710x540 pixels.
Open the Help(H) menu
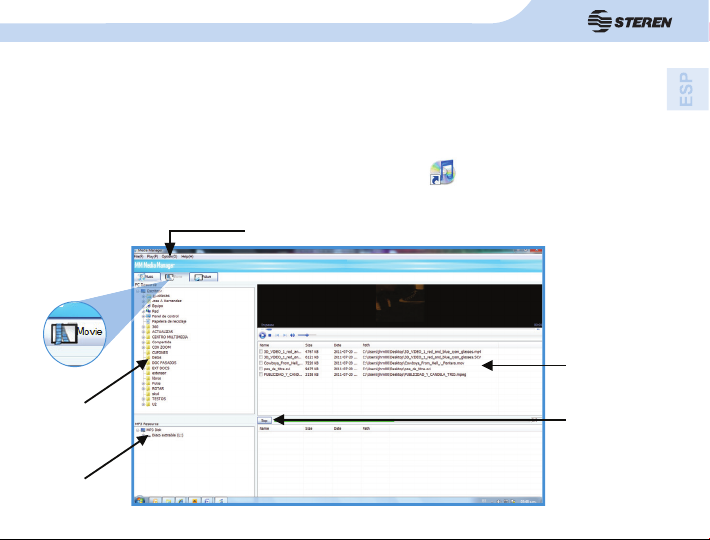tap(187, 257)
